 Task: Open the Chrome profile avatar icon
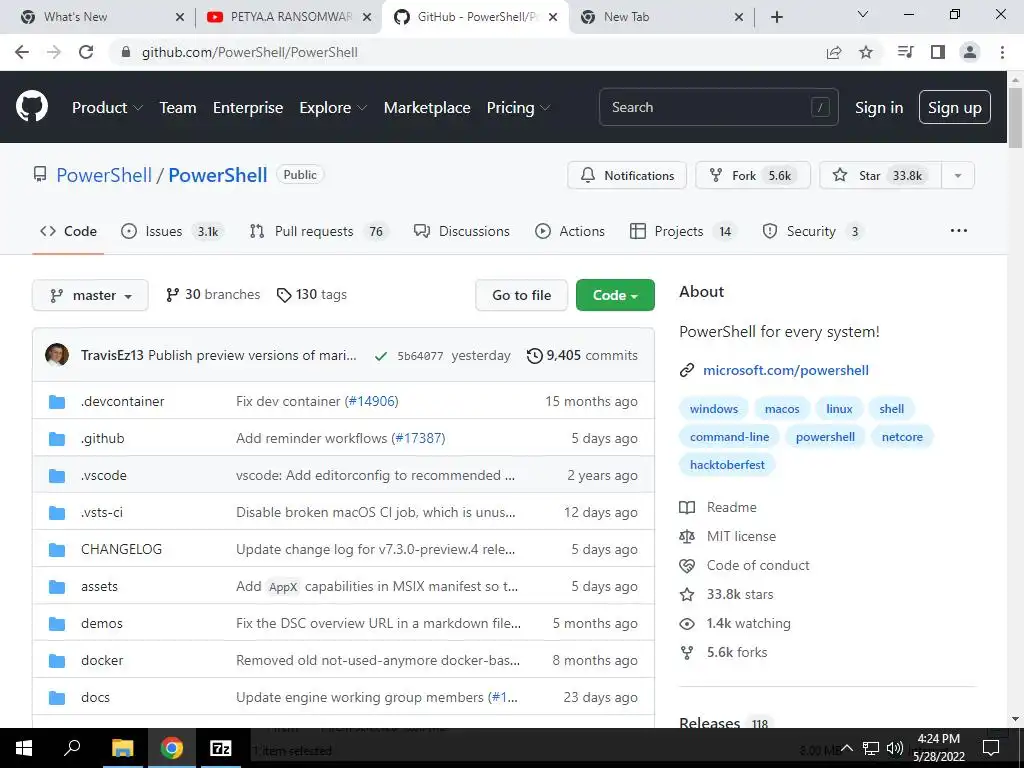pyautogui.click(x=970, y=52)
